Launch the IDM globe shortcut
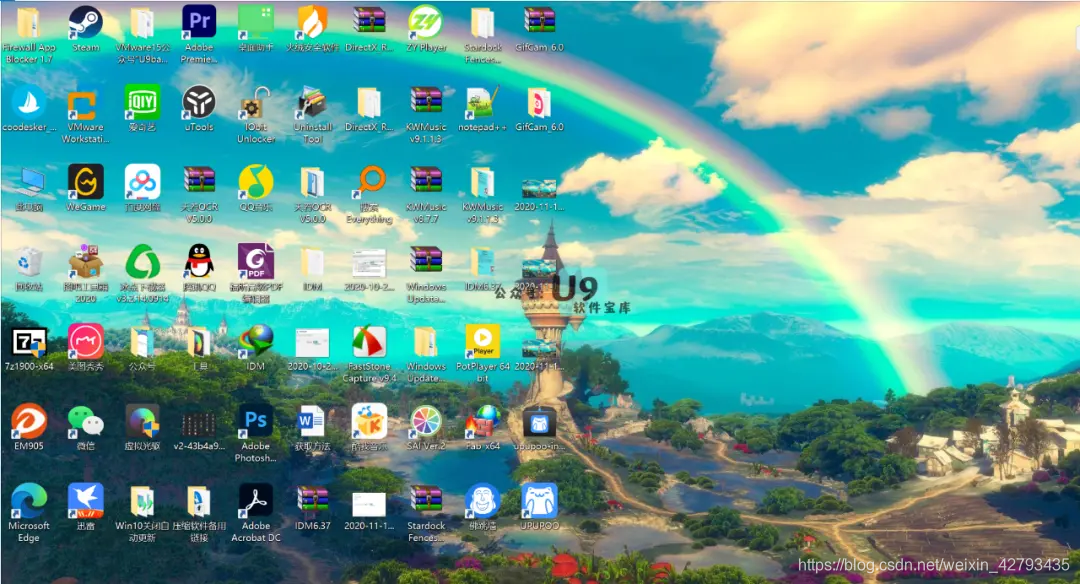Screen dimensions: 1080x584 click(x=256, y=342)
